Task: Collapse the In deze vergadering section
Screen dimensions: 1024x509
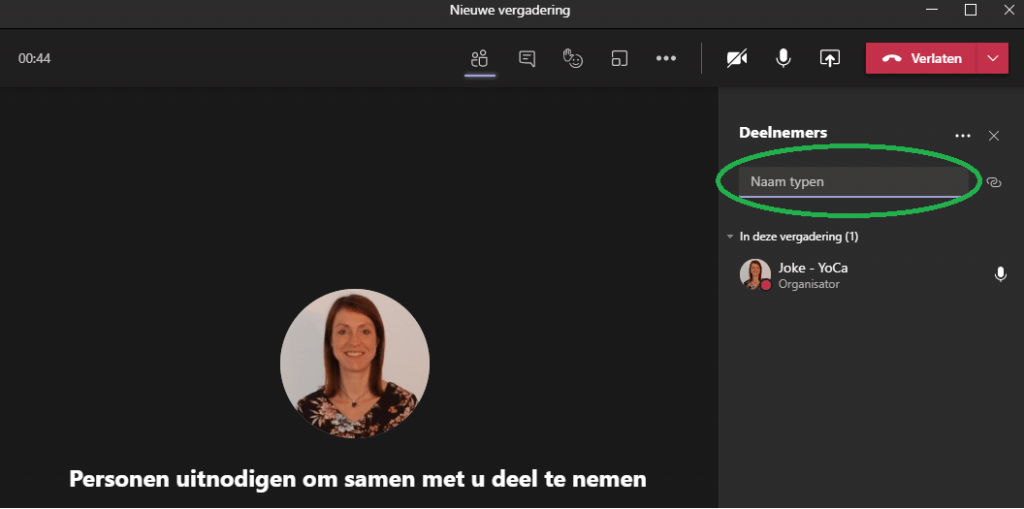Action: pyautogui.click(x=731, y=237)
